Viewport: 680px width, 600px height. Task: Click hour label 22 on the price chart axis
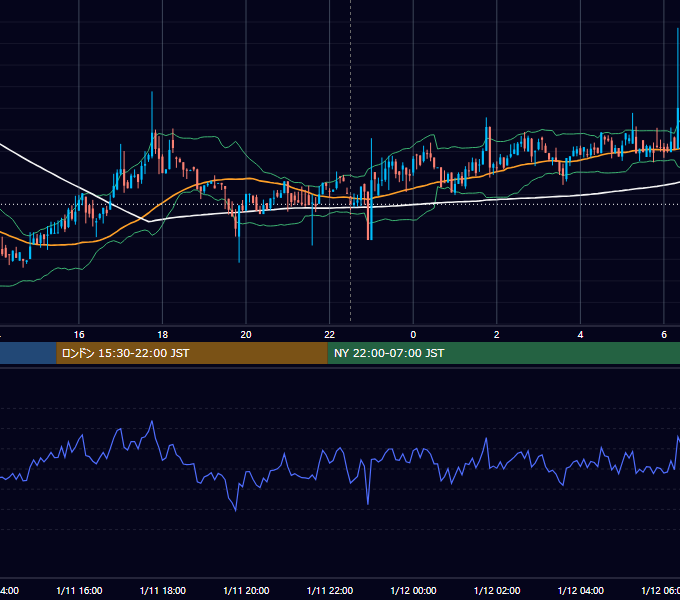[x=330, y=335]
